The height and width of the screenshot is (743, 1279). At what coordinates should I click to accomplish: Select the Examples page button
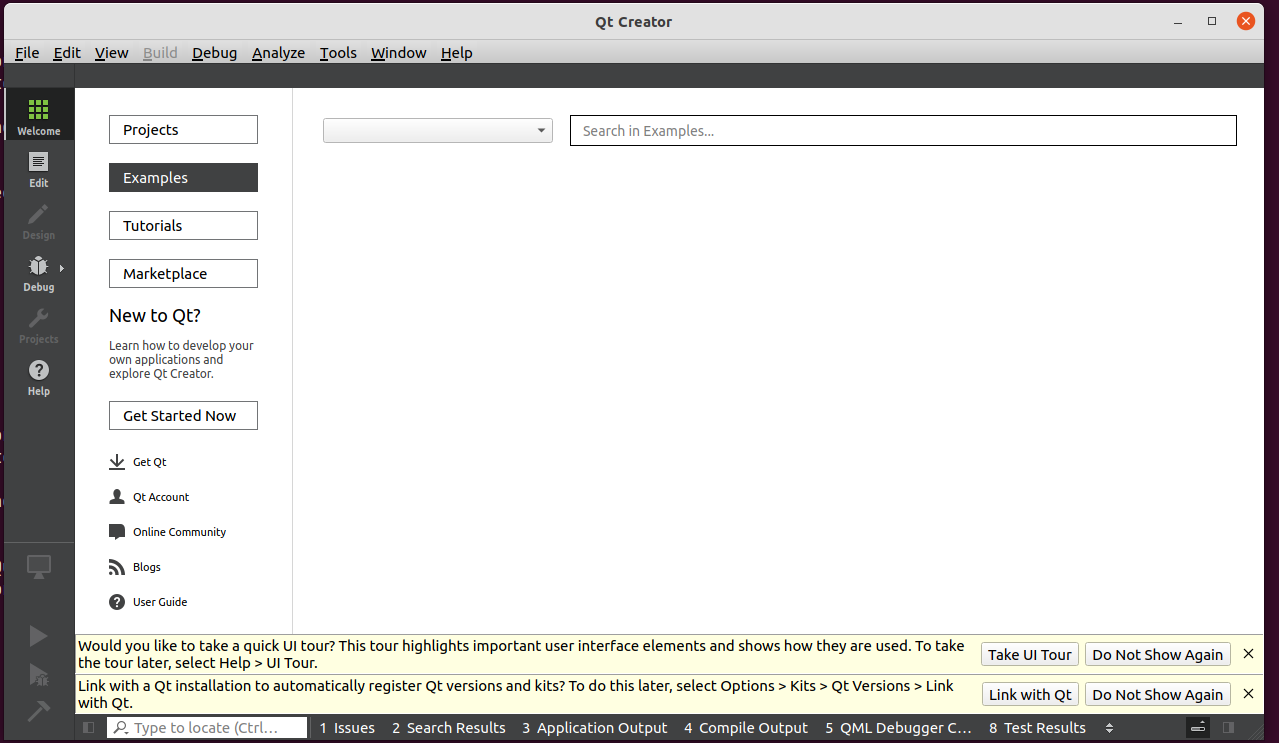183,178
